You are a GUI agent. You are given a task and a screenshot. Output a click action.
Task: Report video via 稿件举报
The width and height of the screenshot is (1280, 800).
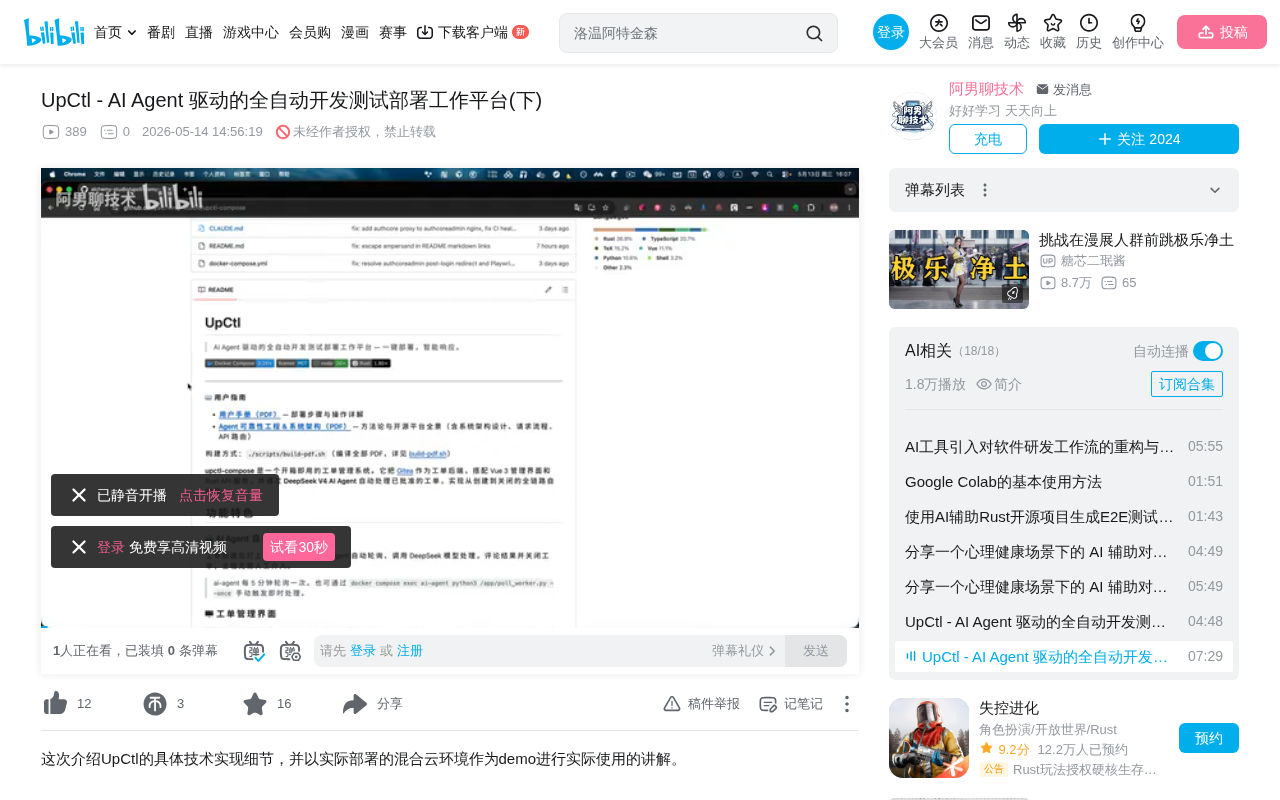[x=702, y=704]
